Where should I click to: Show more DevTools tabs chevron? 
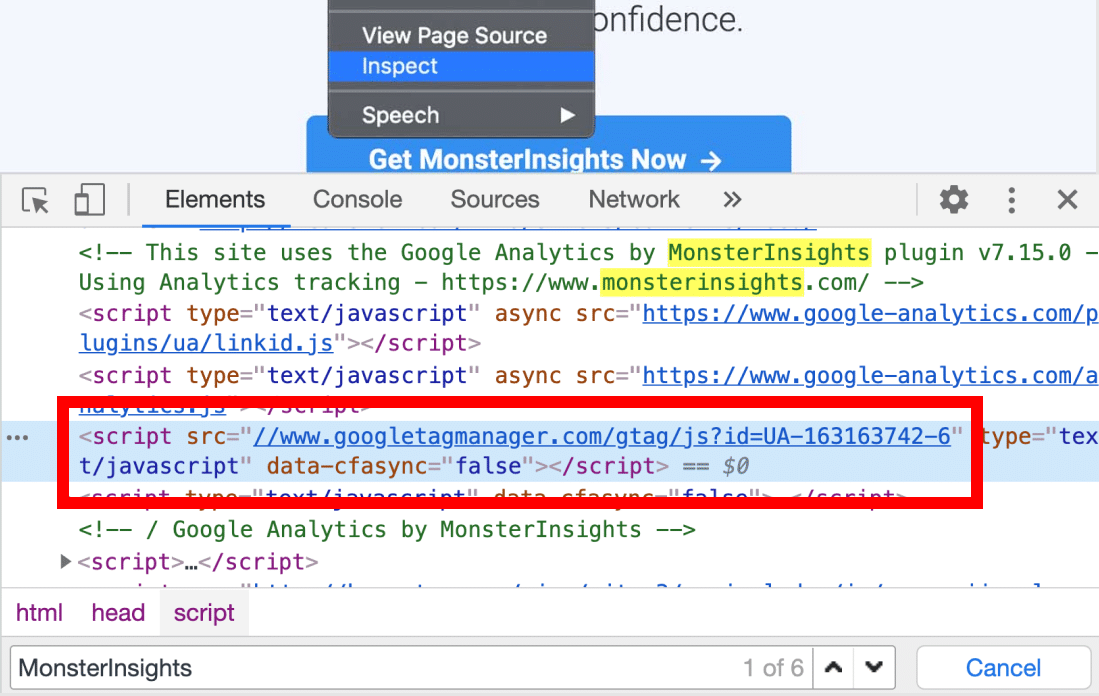732,200
